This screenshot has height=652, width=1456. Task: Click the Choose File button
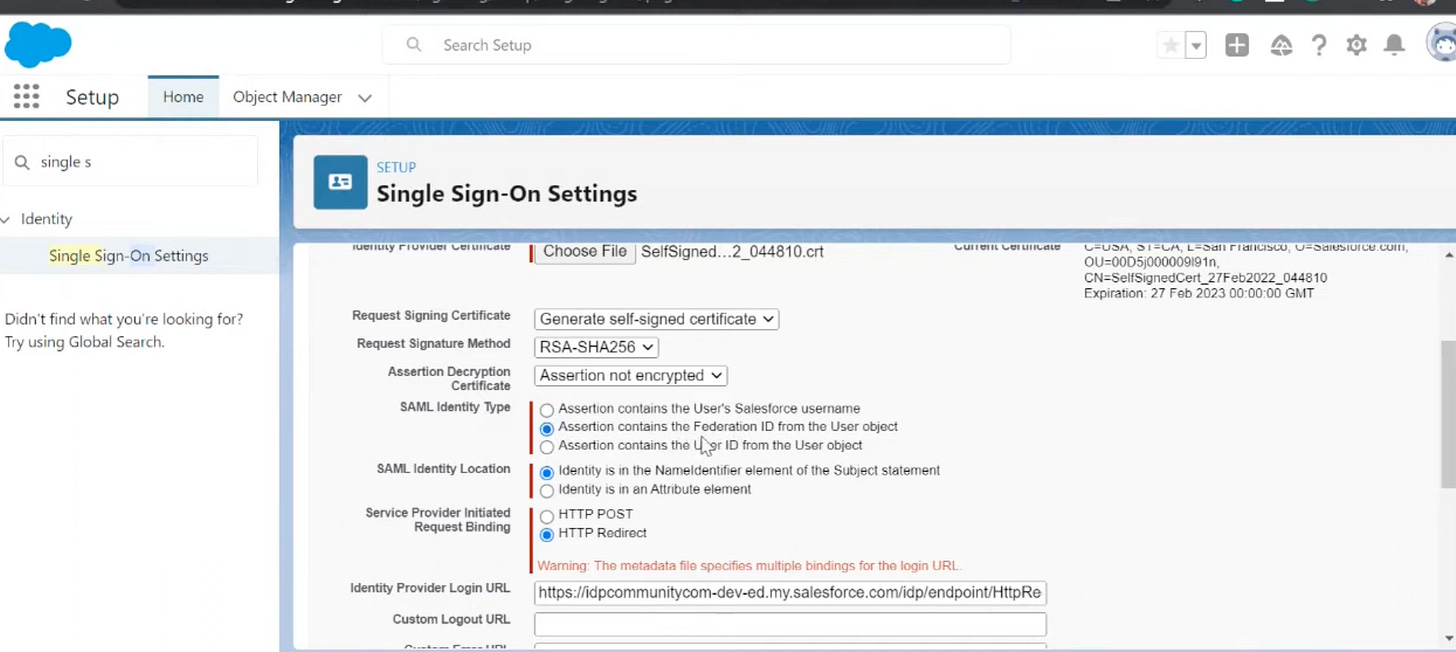point(585,252)
